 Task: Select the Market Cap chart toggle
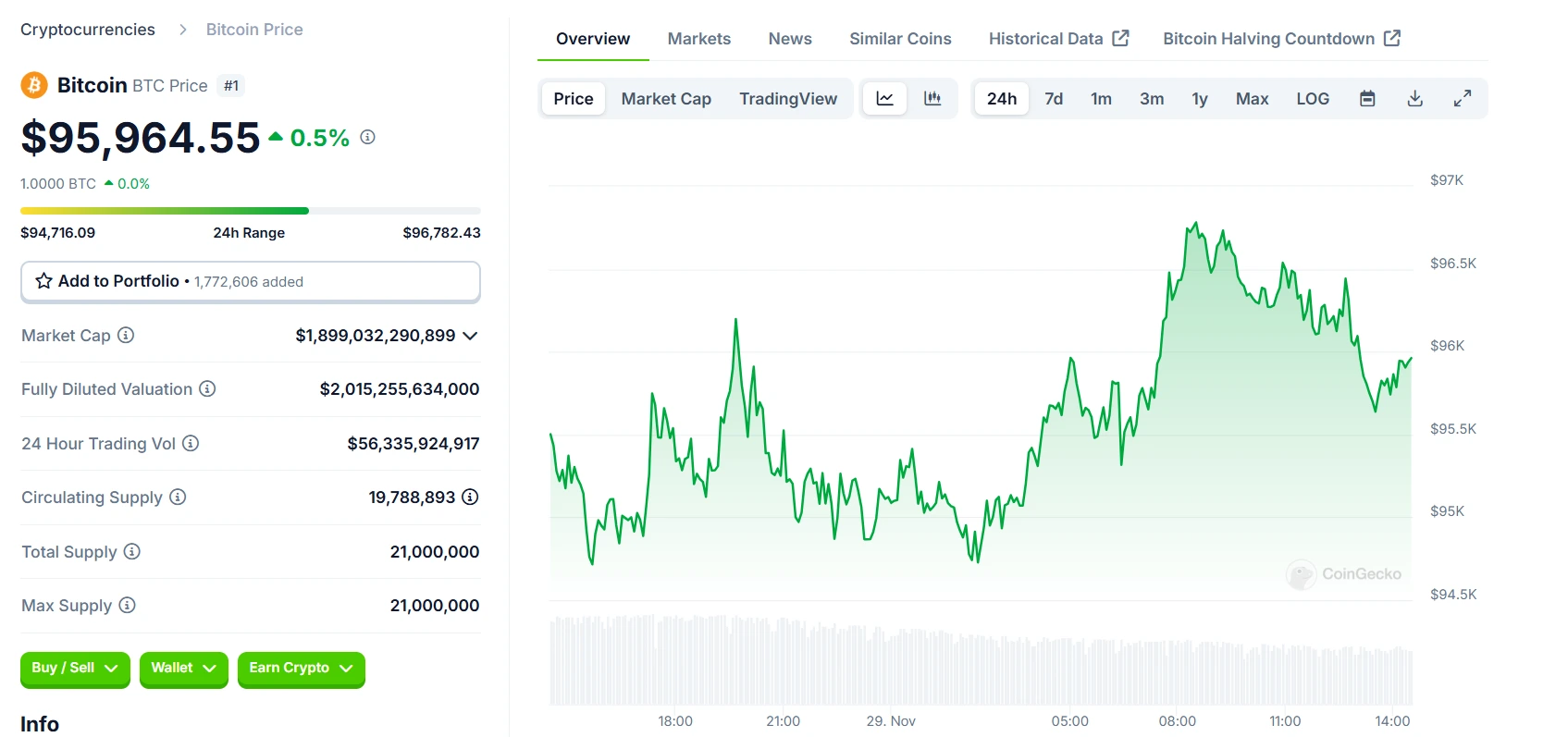click(666, 98)
